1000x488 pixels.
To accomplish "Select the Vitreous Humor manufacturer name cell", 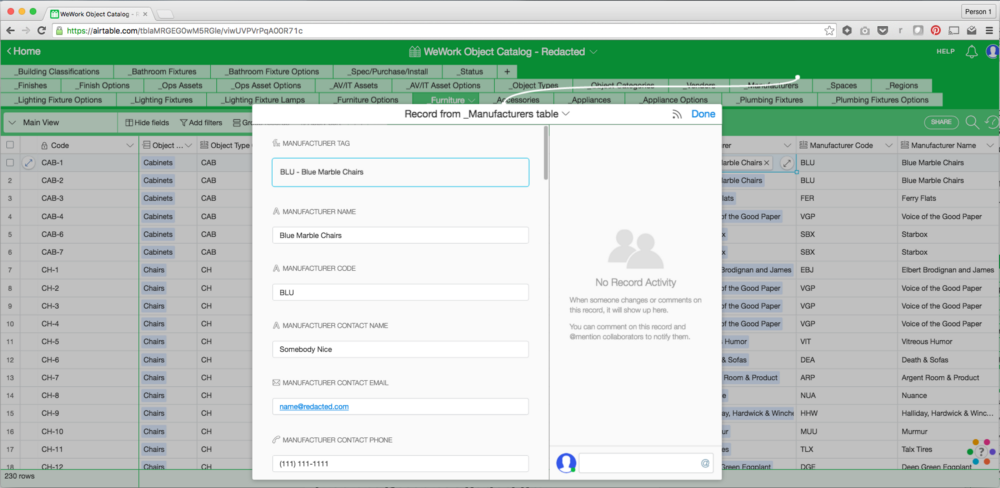I will (x=948, y=341).
